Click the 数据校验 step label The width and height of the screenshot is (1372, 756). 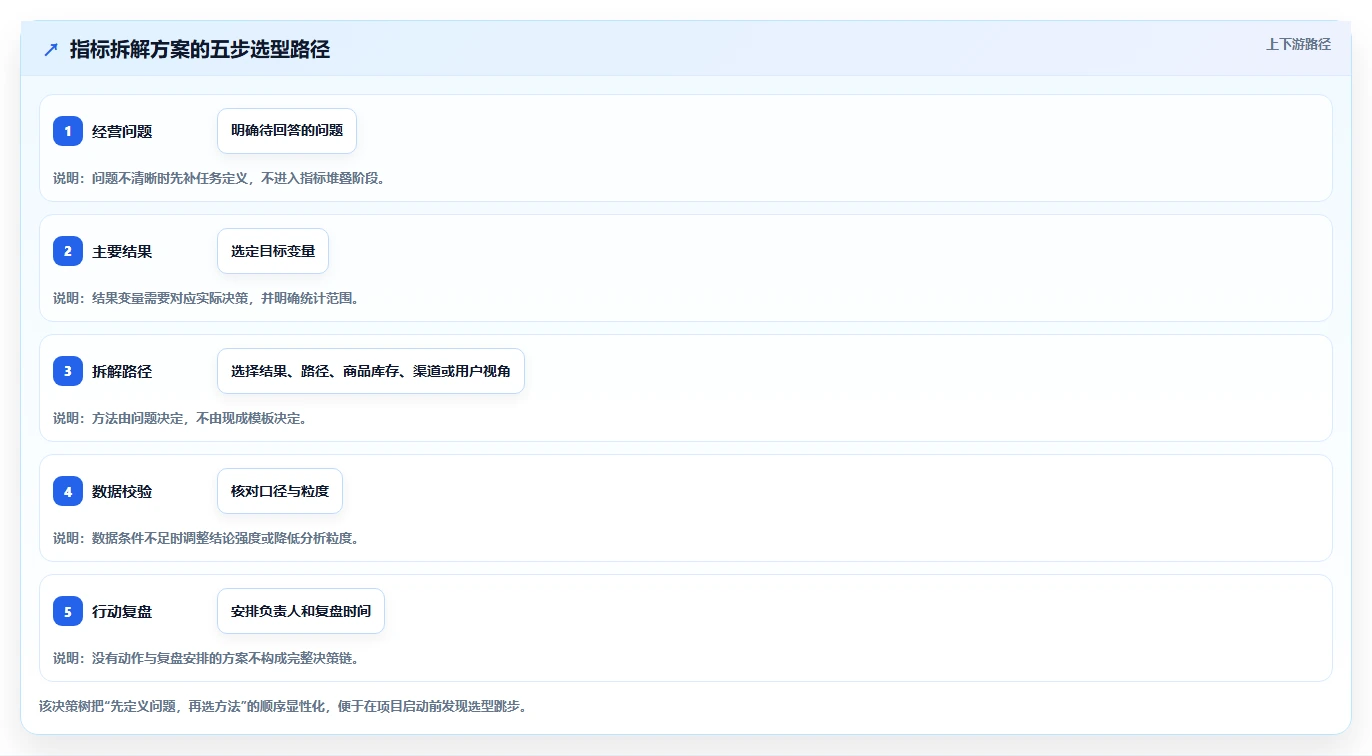click(122, 491)
